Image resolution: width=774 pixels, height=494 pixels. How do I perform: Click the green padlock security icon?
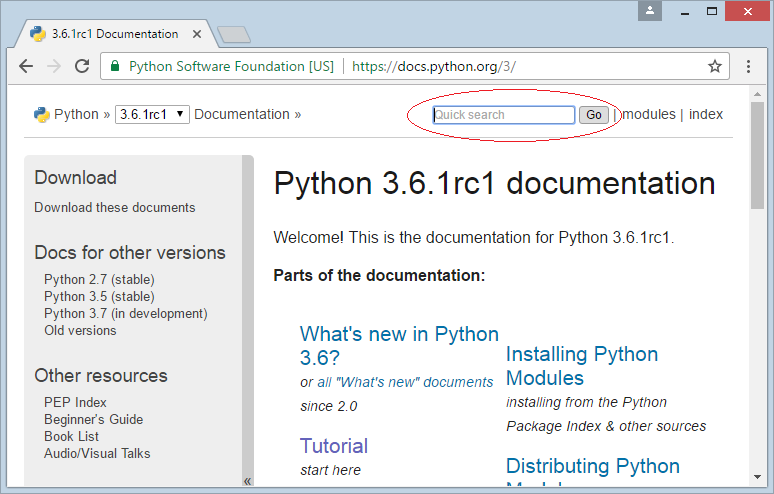point(115,66)
